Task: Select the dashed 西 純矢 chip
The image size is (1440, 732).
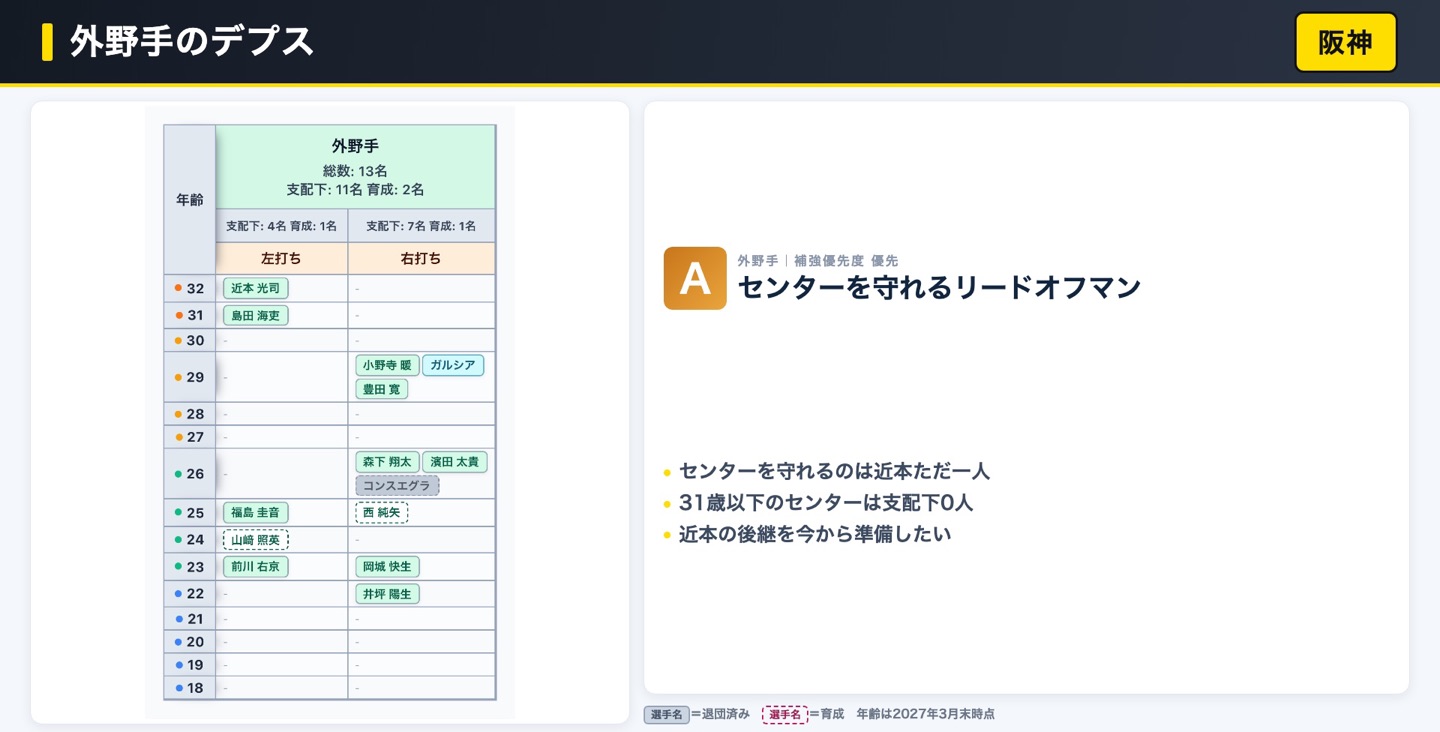Action: pos(381,513)
